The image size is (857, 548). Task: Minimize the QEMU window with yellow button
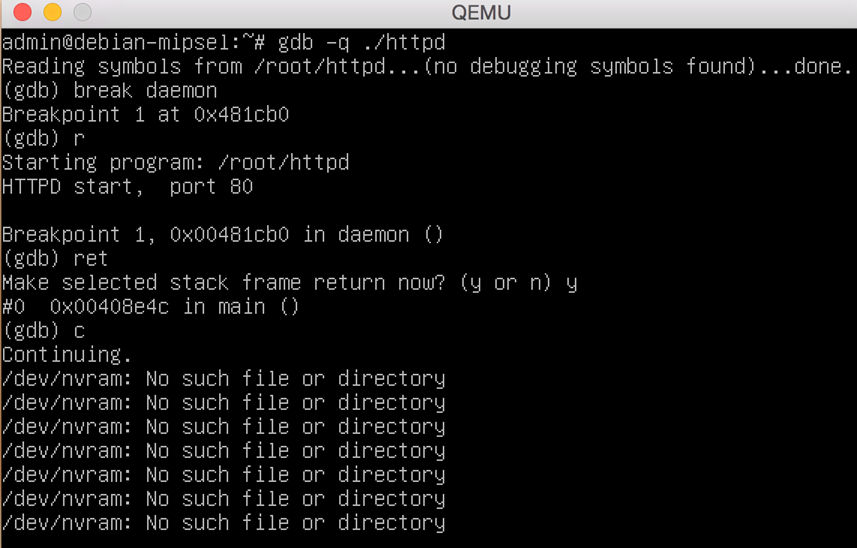click(x=52, y=11)
